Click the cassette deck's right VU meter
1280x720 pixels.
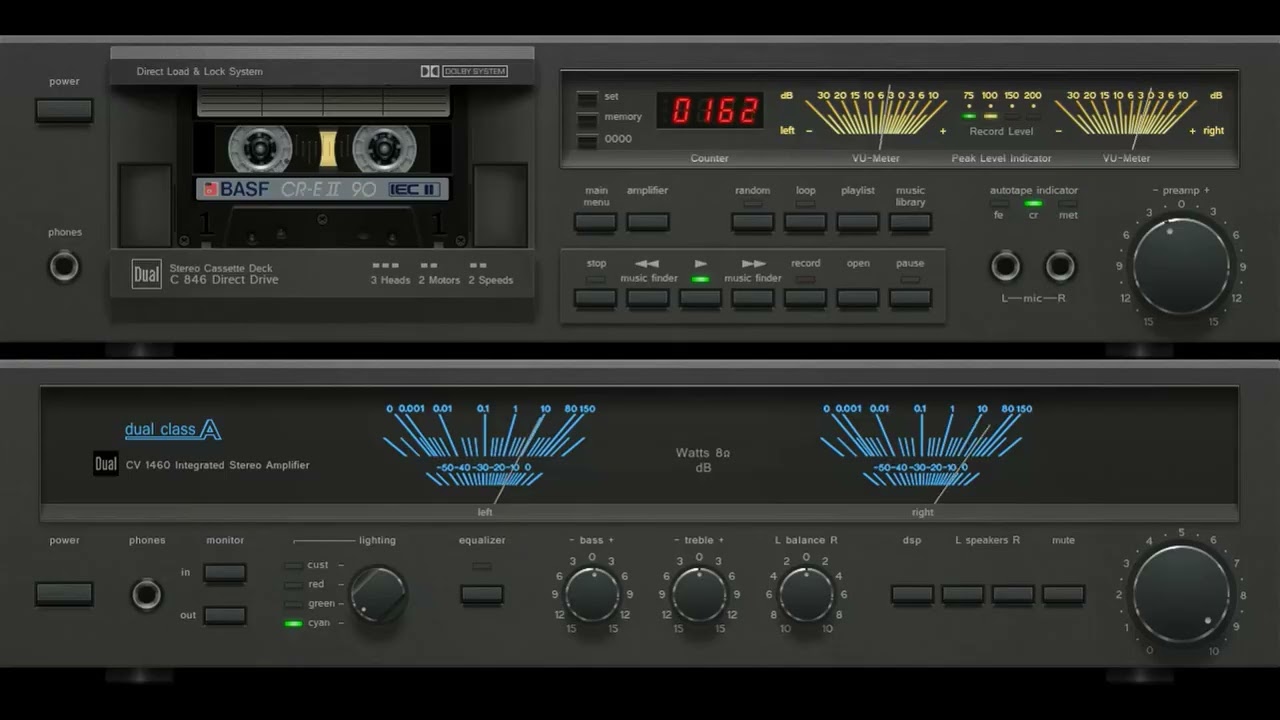click(1126, 112)
